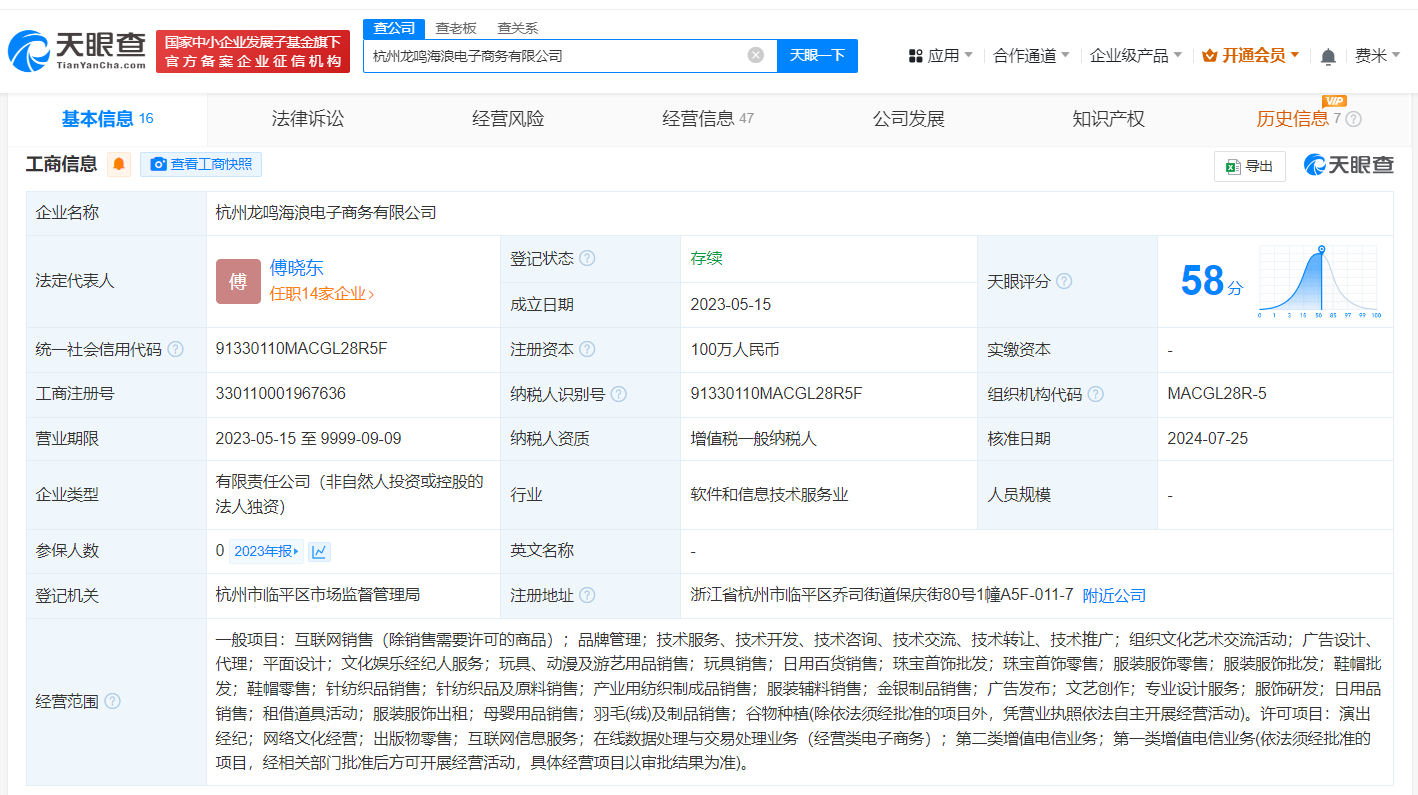This screenshot has height=795, width=1418.
Task: Click help icon next to 登记状态
Action: point(587,258)
